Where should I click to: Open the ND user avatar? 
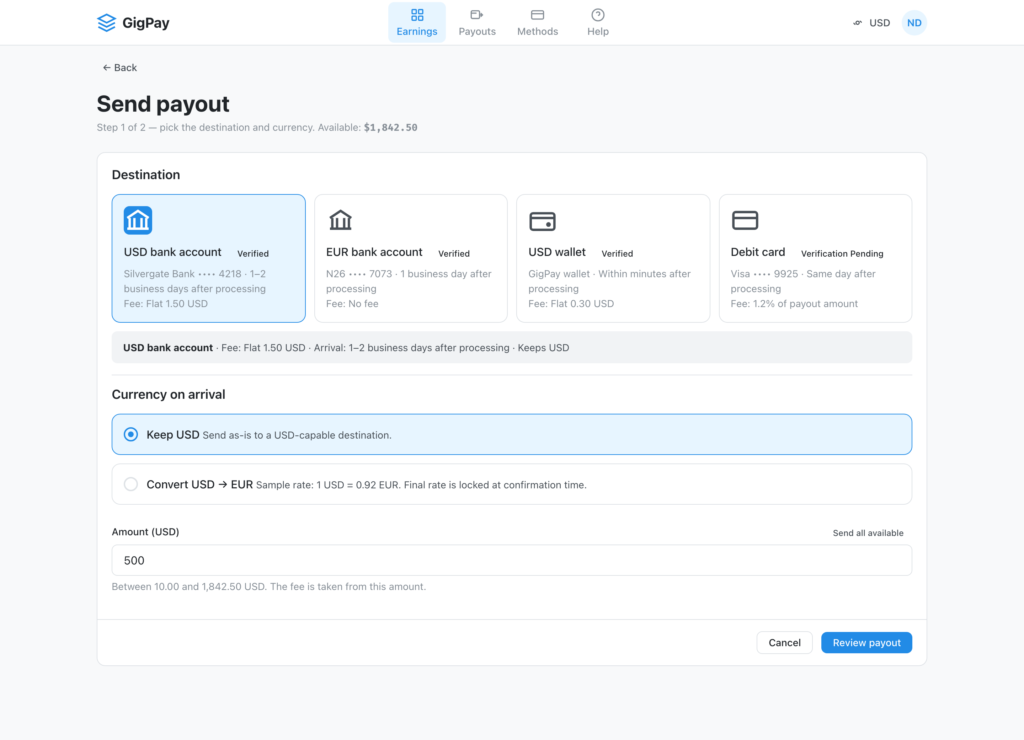coord(914,23)
